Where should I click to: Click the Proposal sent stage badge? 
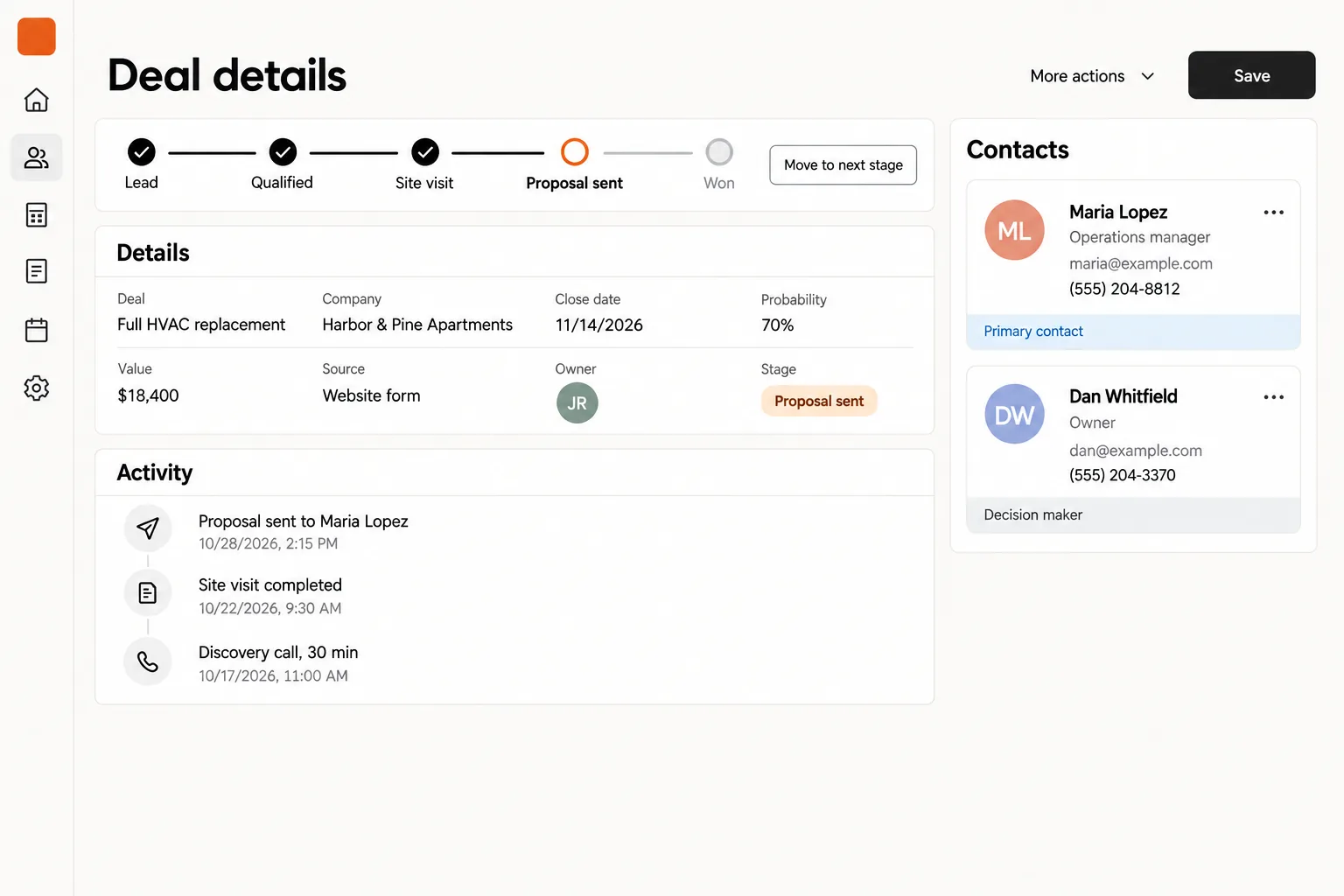819,402
